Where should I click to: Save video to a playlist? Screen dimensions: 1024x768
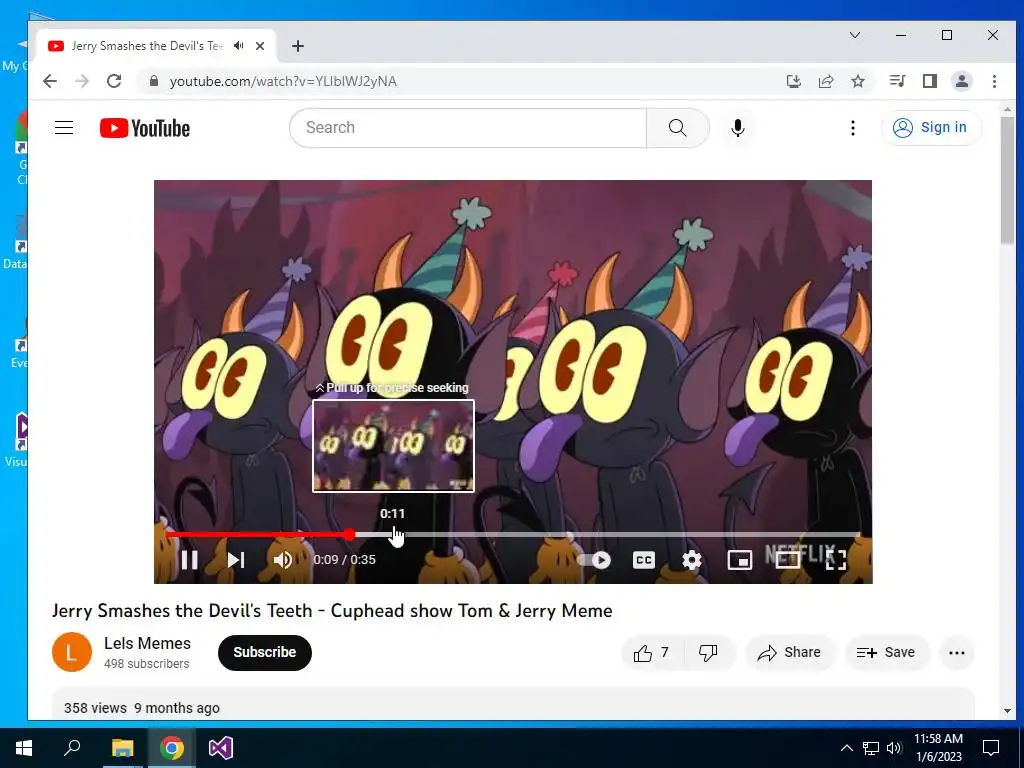(886, 652)
